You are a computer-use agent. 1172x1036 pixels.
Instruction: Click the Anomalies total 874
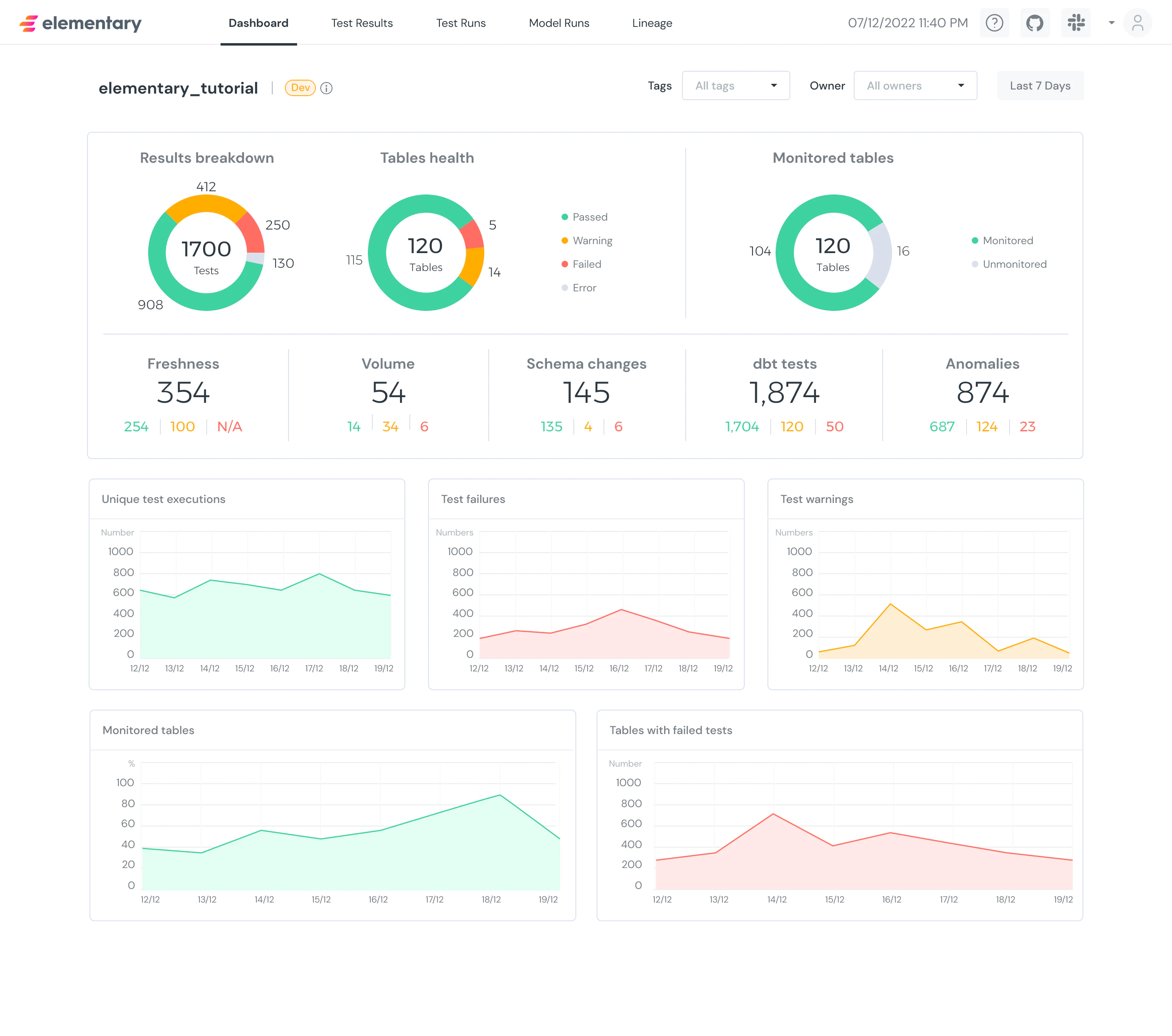tap(982, 393)
